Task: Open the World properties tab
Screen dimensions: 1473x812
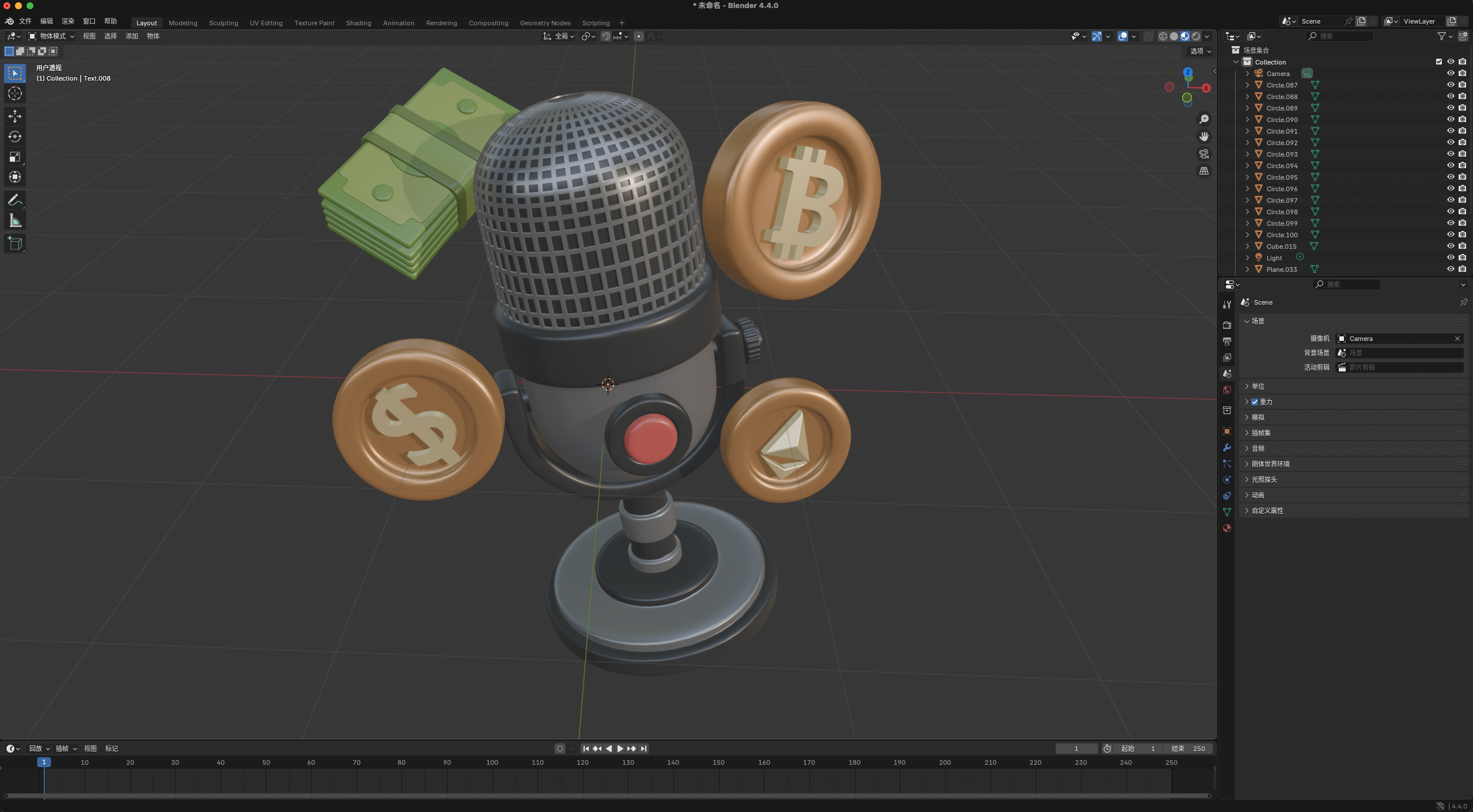Action: 1227,390
